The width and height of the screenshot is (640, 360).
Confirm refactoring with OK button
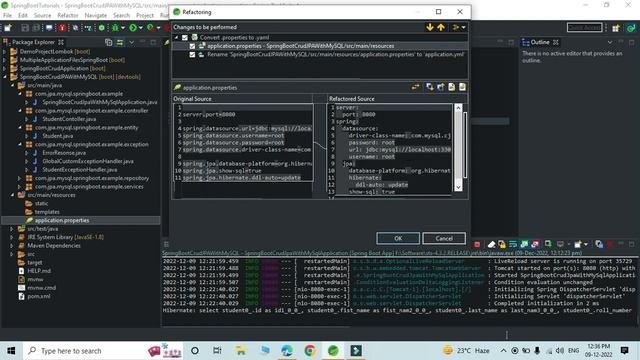pos(398,238)
